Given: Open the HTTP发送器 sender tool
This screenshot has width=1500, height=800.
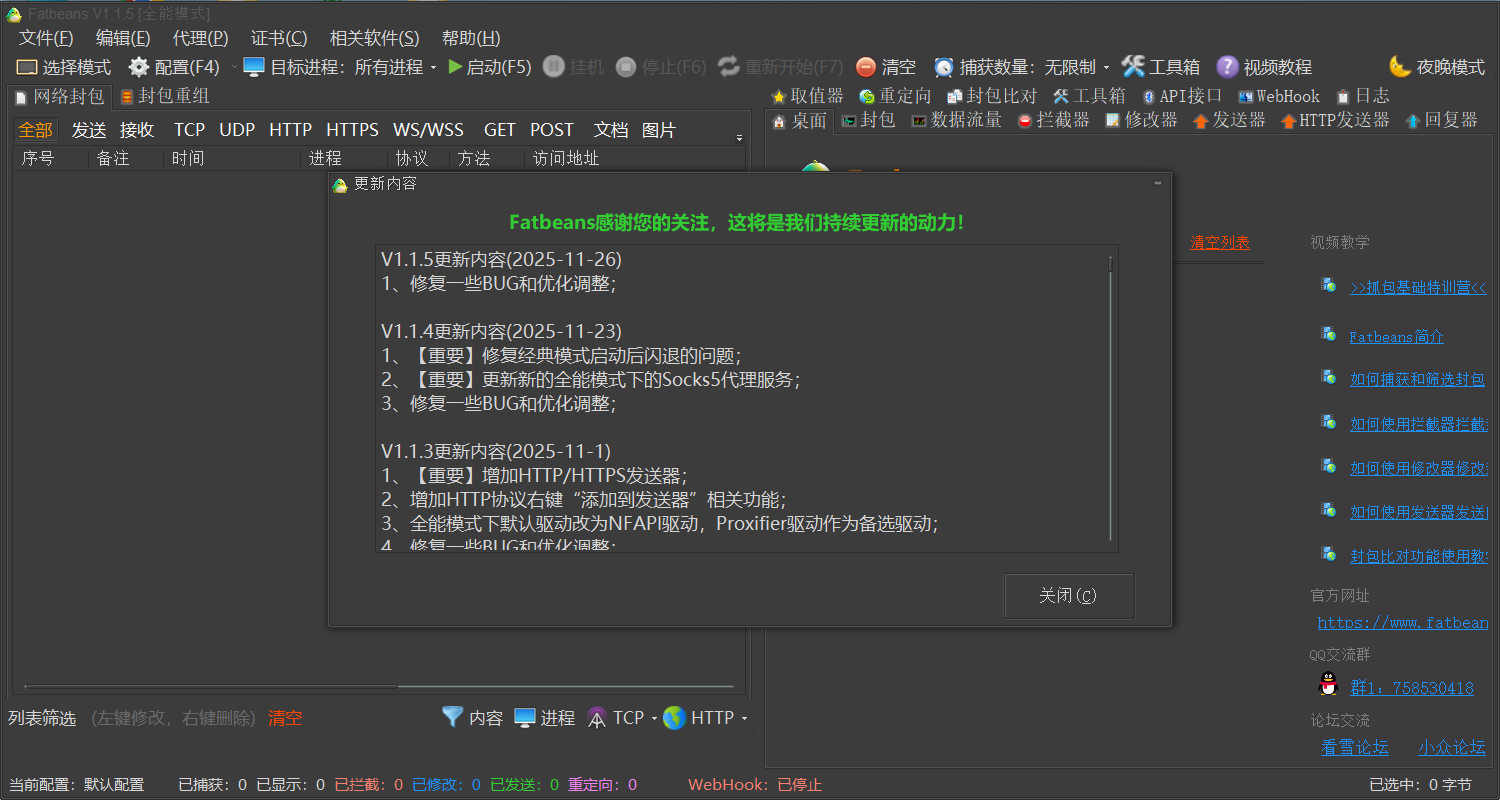Looking at the screenshot, I should coord(1335,119).
